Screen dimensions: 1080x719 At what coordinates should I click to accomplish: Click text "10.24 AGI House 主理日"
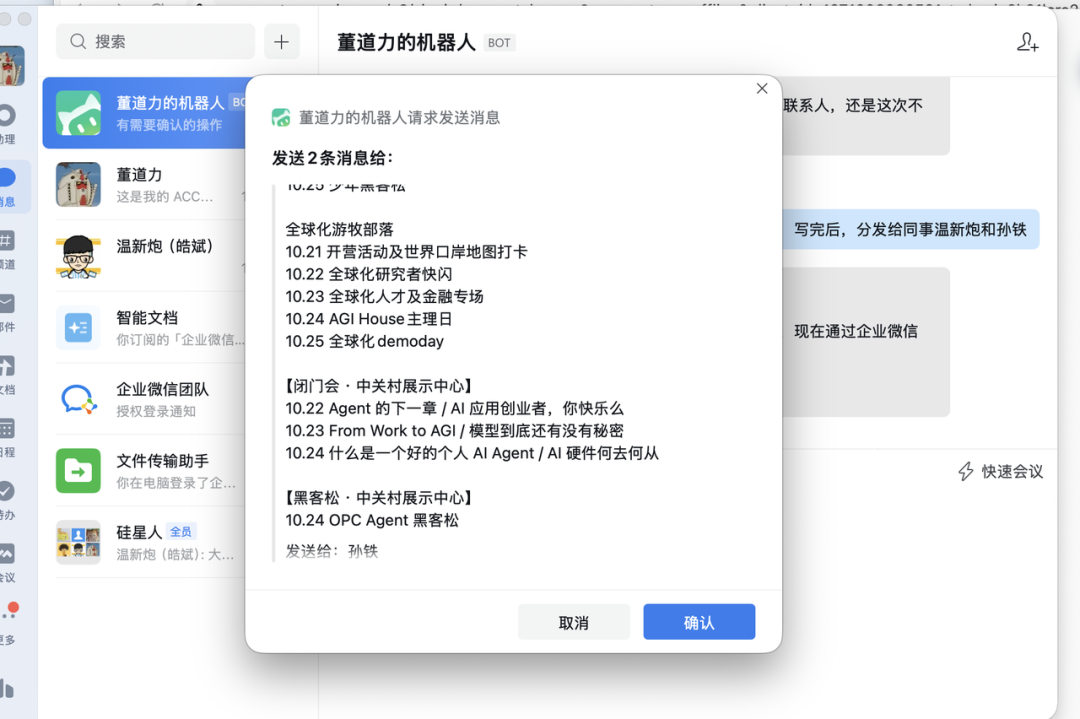point(368,319)
